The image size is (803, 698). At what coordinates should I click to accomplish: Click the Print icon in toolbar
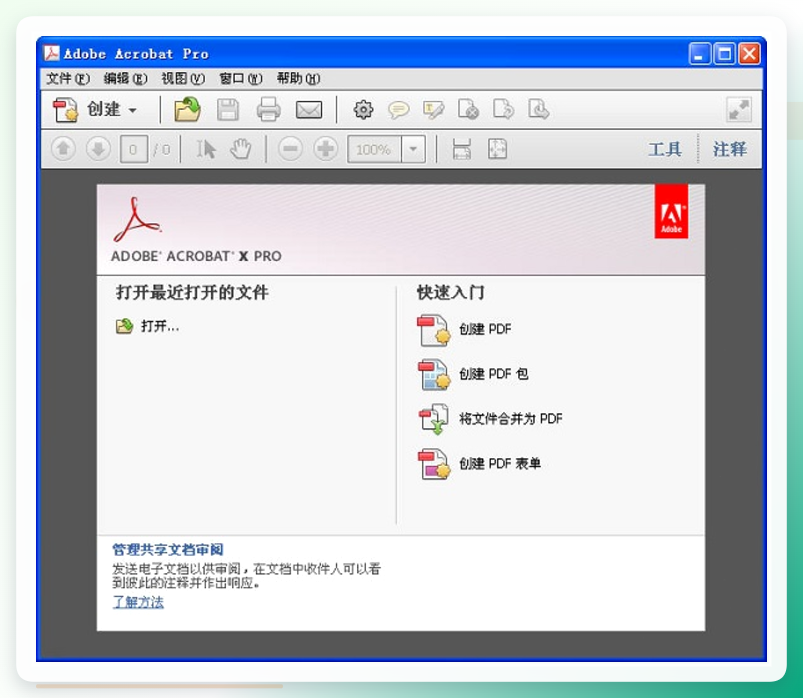268,109
